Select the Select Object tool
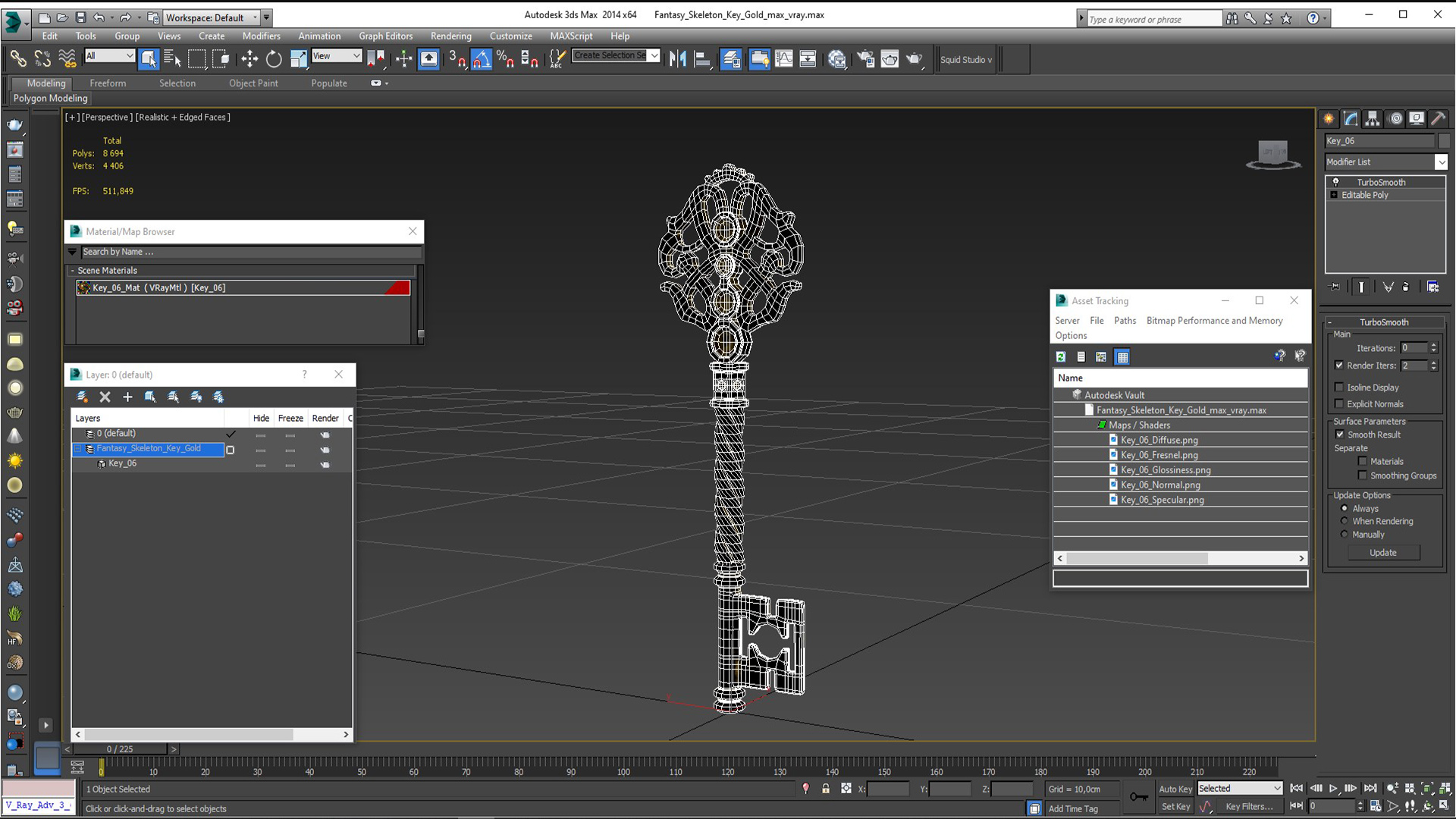Screen dimensions: 1456x819 pyautogui.click(x=149, y=59)
